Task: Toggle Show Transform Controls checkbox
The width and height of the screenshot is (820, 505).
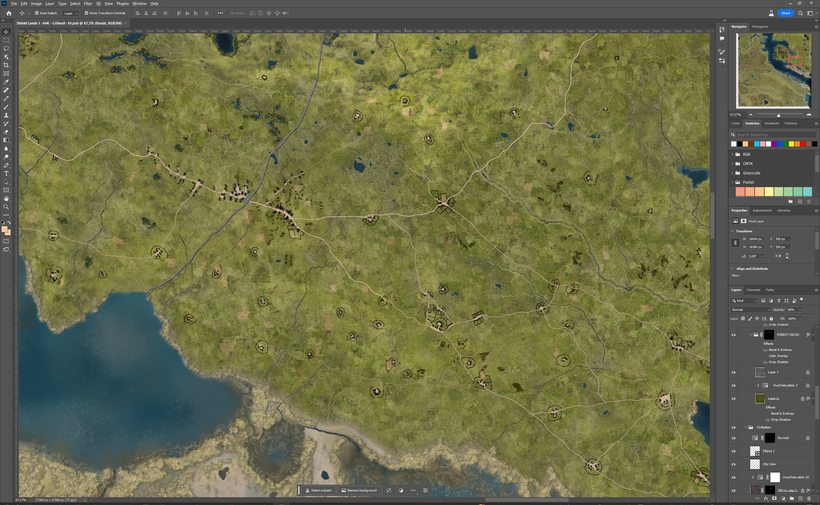Action: (86, 13)
